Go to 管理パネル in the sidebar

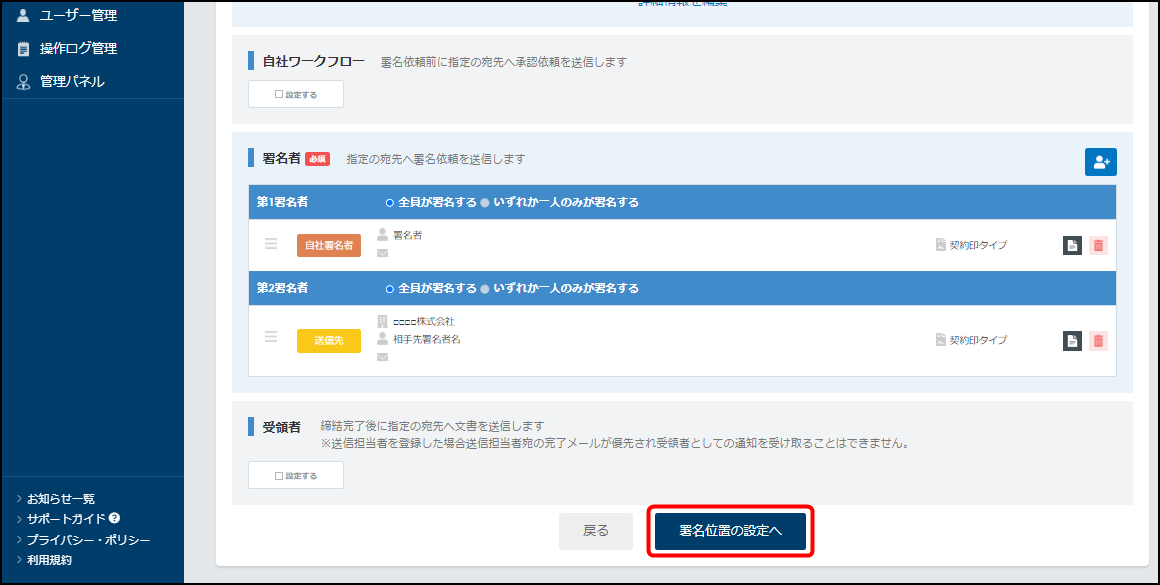click(x=72, y=81)
